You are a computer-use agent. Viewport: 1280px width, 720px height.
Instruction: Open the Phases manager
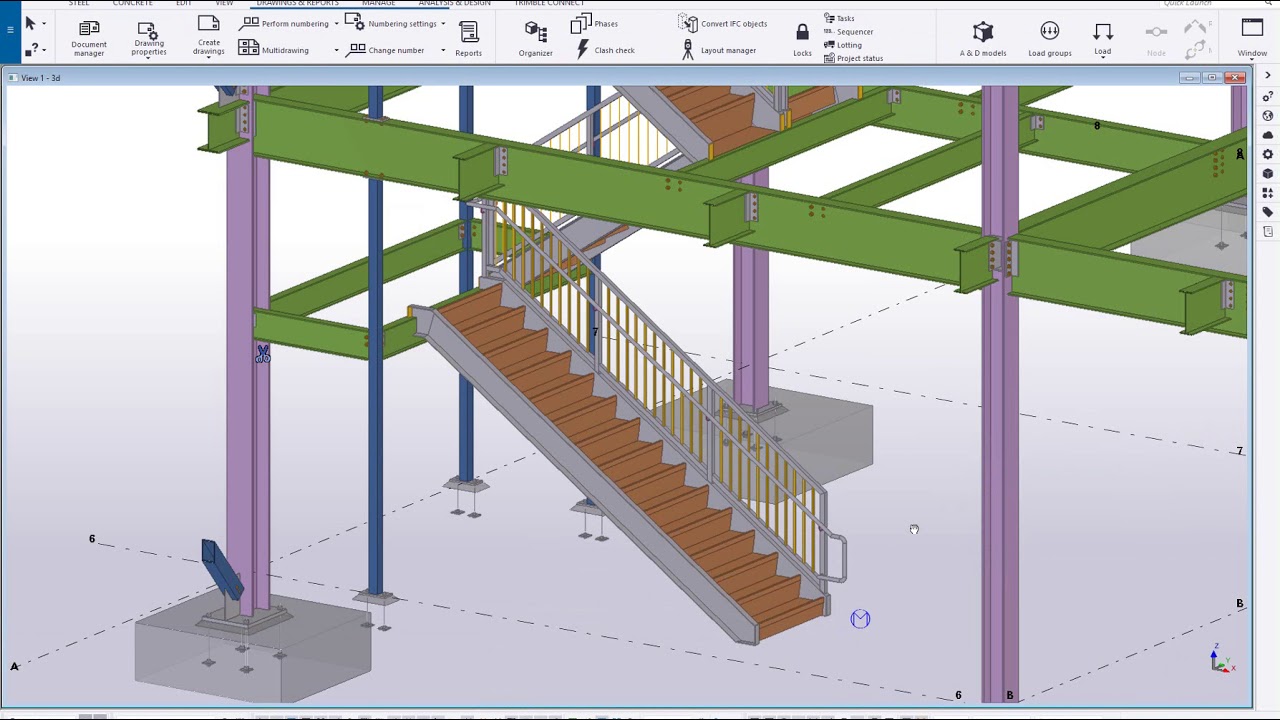[x=594, y=23]
